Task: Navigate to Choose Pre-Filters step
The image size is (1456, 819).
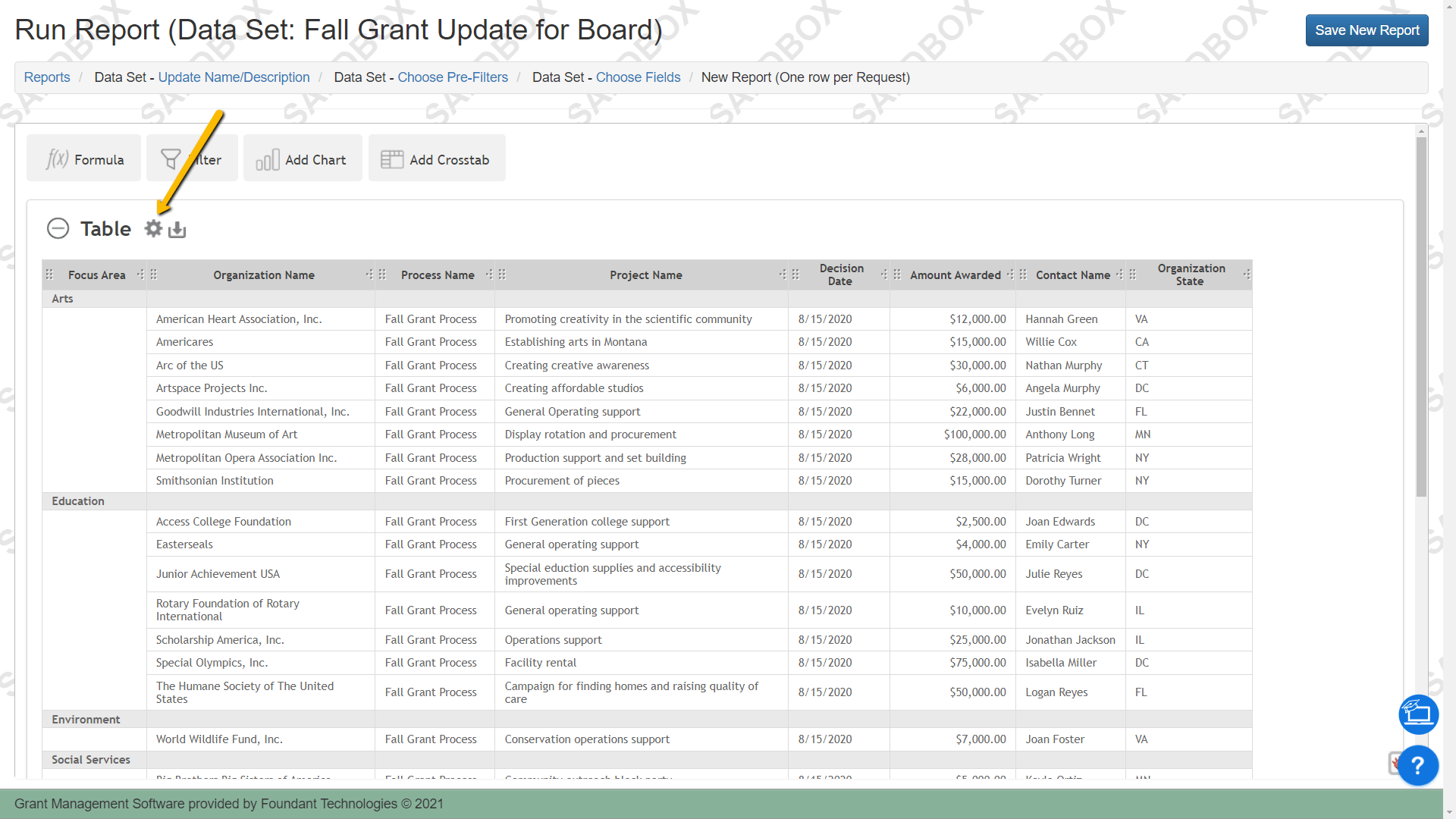Action: tap(453, 77)
